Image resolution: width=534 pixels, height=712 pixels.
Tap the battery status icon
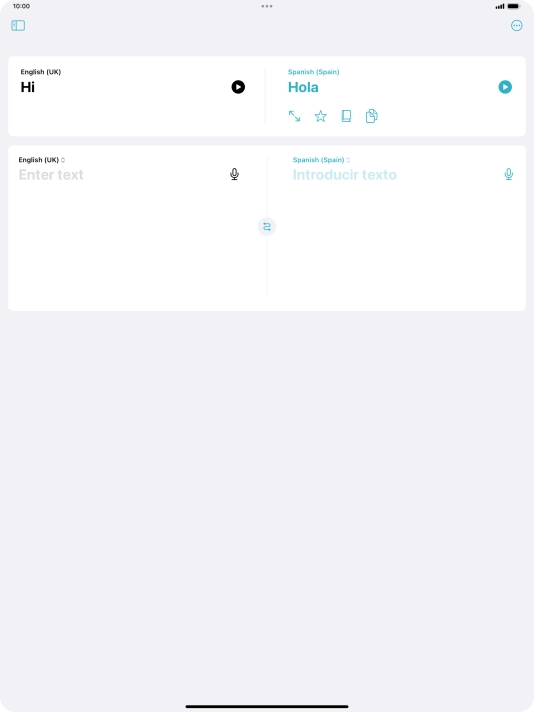click(x=514, y=6)
